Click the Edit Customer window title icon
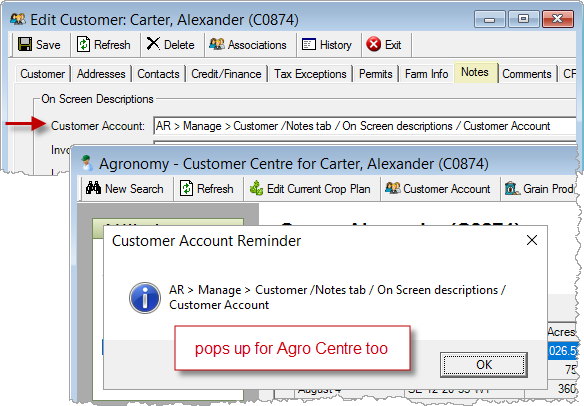Viewport: 584px width, 406px height. (x=18, y=19)
